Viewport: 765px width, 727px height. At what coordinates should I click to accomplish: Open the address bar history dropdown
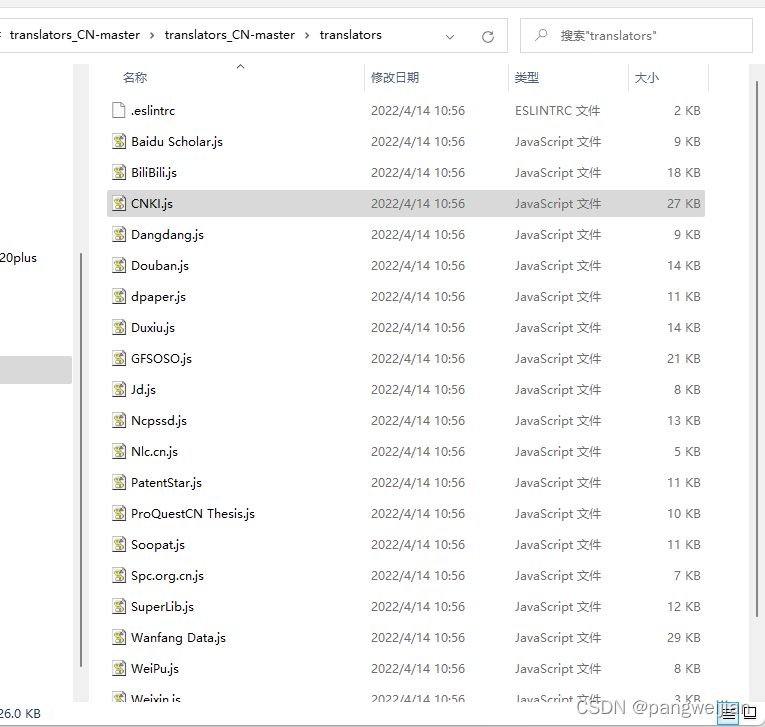tap(450, 37)
